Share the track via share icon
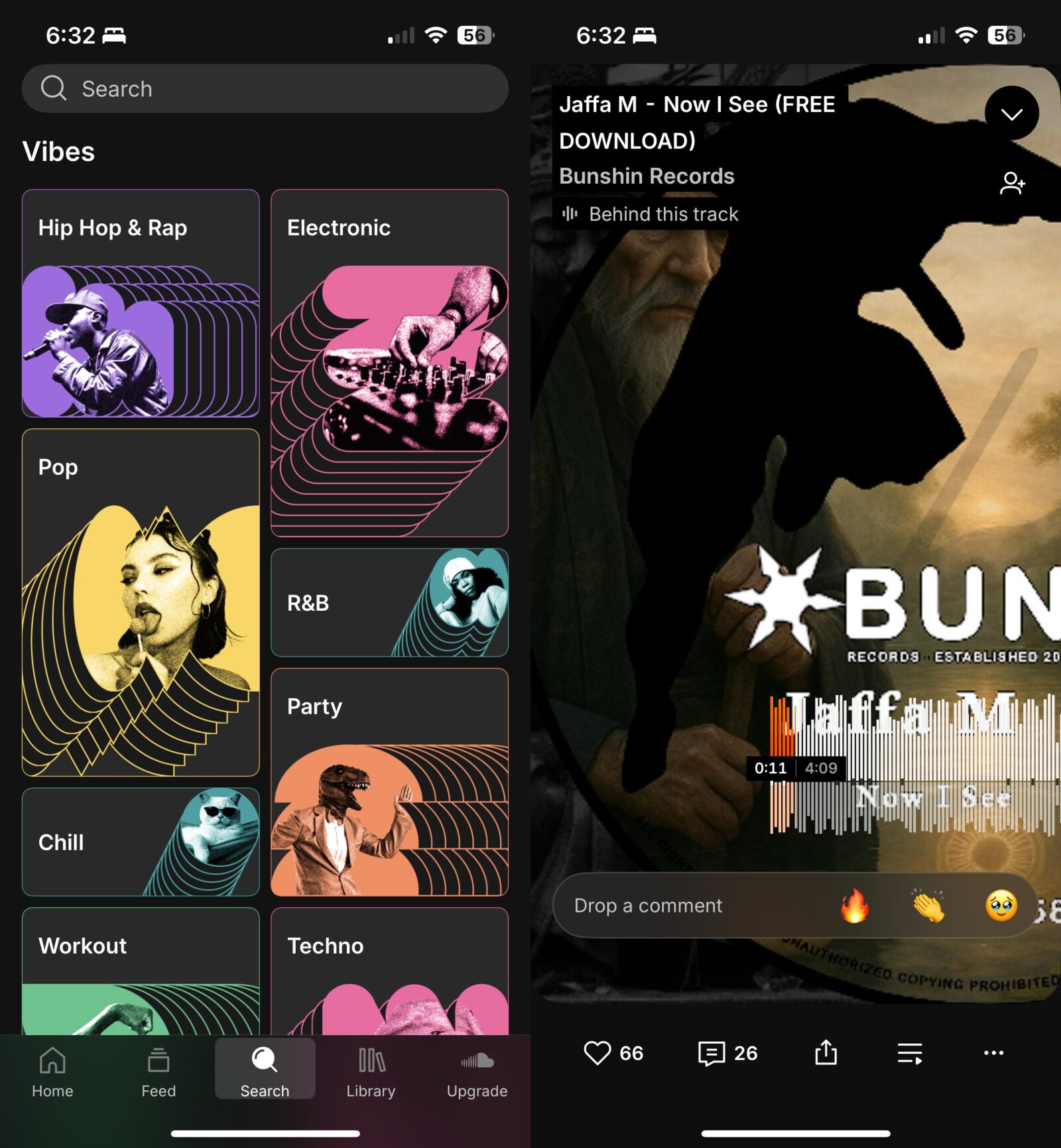1061x1148 pixels. tap(826, 1052)
